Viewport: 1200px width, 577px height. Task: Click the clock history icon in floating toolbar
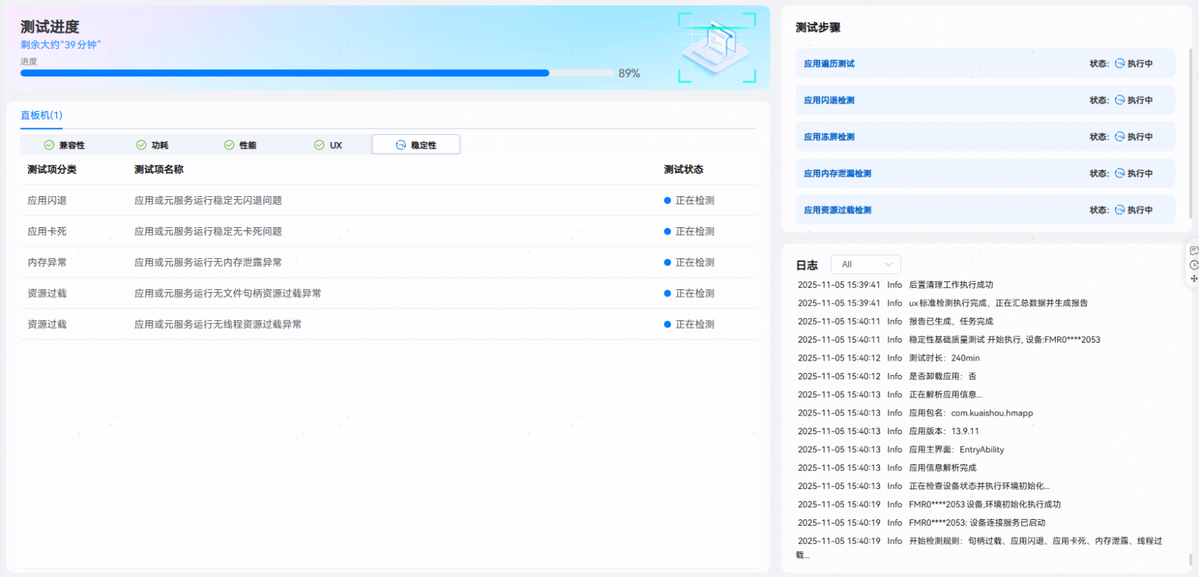point(1194,264)
